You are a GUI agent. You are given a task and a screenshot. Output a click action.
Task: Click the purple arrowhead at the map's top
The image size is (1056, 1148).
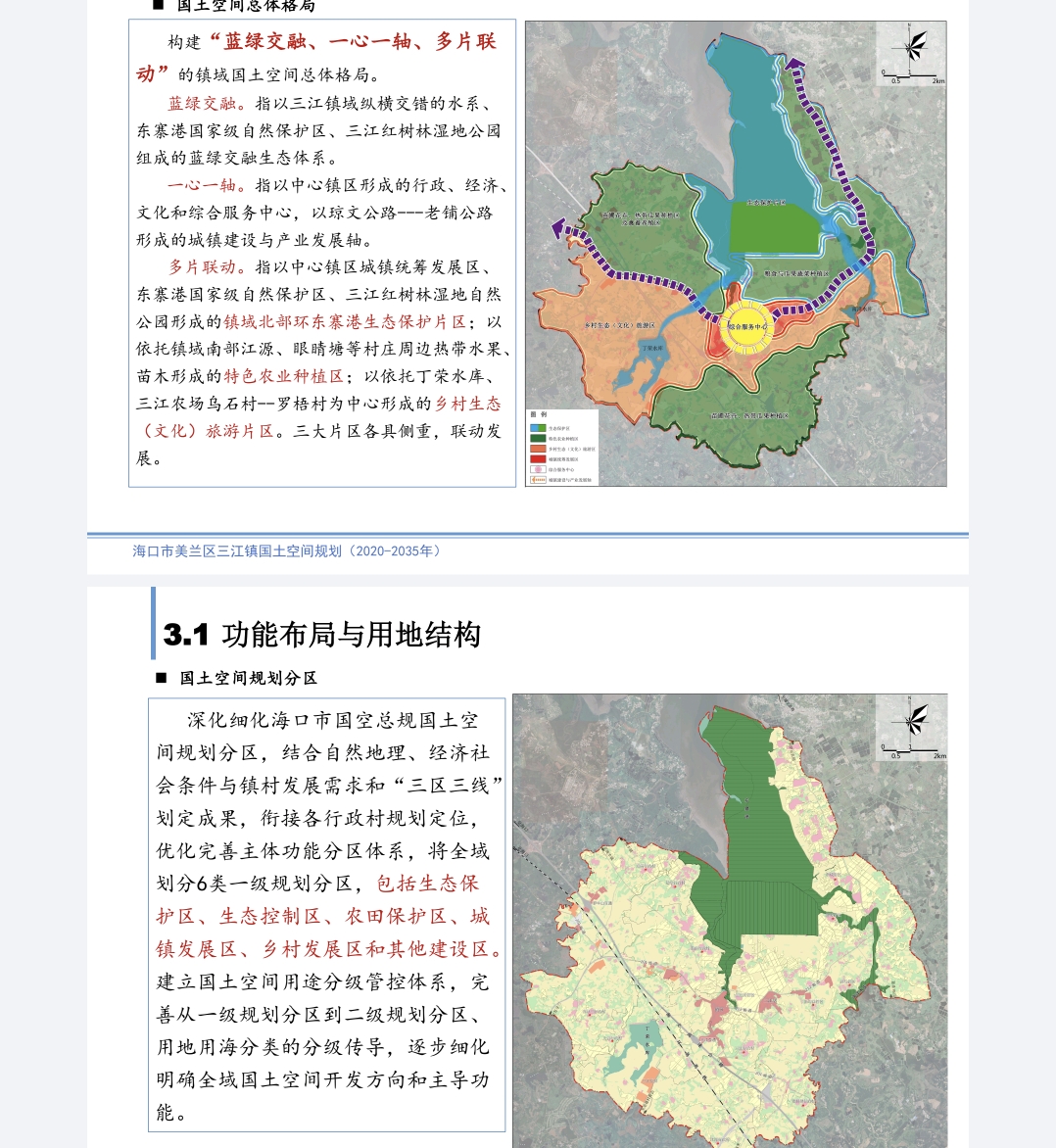[794, 64]
